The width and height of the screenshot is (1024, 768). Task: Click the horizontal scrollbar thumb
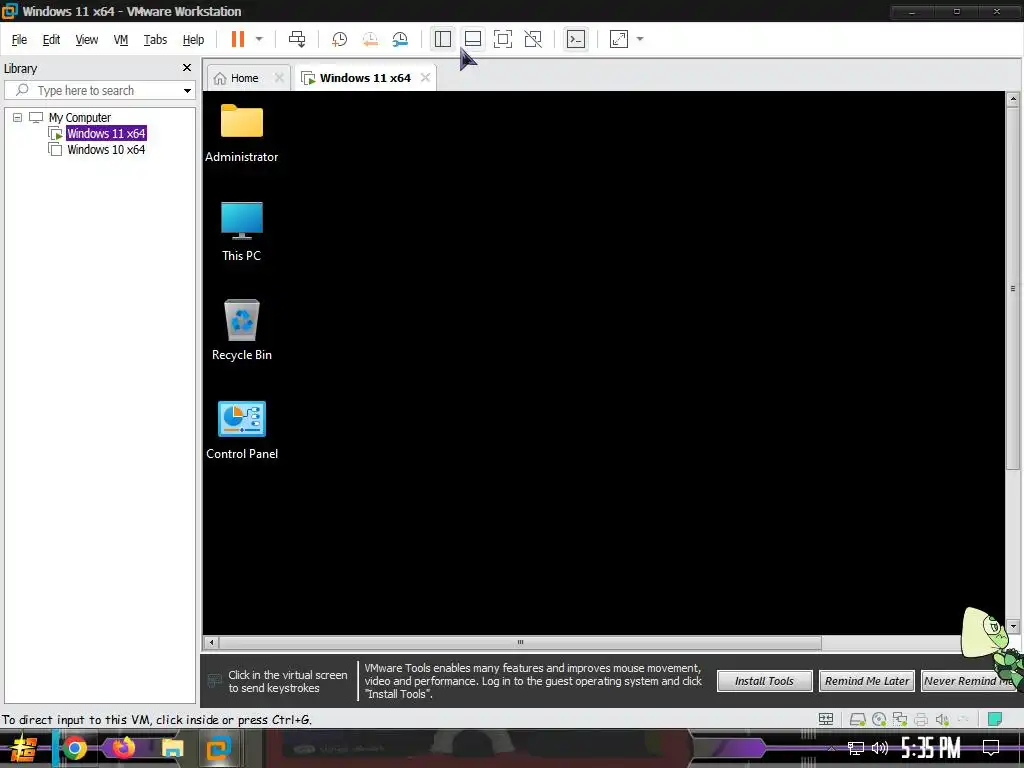pos(520,643)
